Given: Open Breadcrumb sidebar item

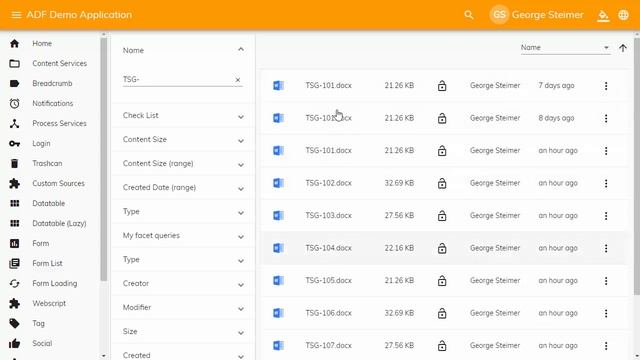Looking at the screenshot, I should [52, 83].
